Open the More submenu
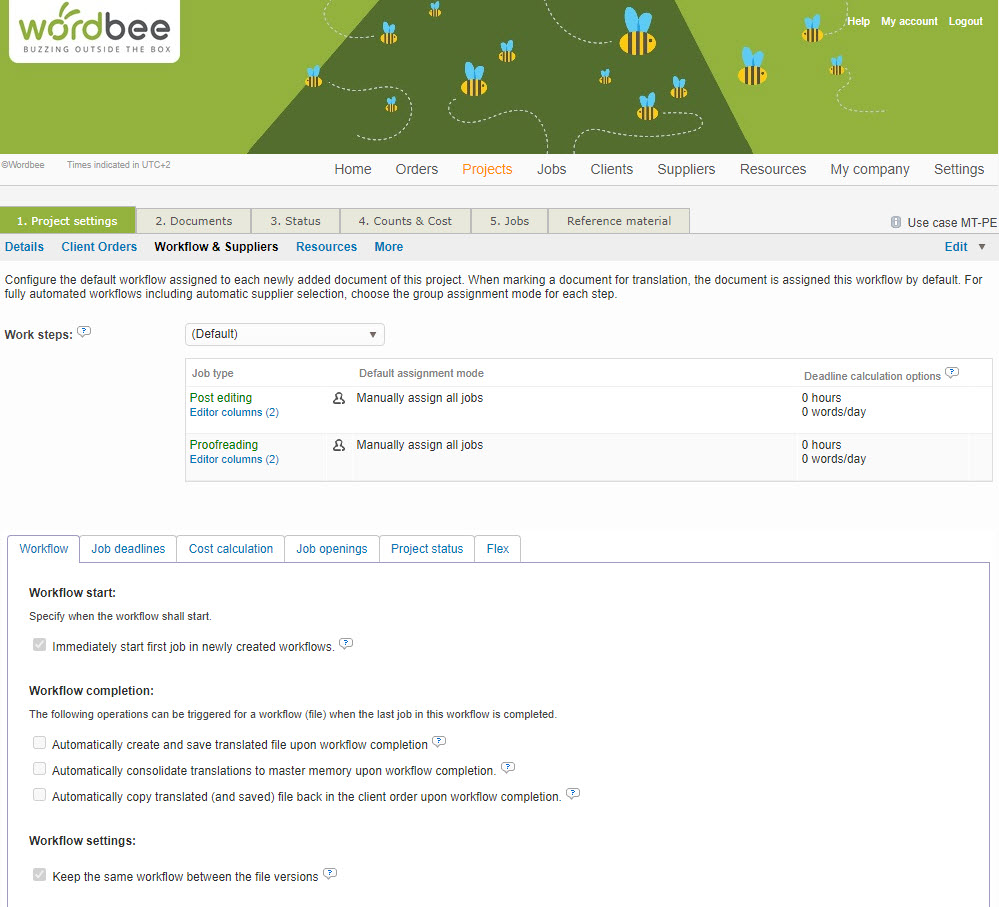The height and width of the screenshot is (907, 999). (388, 247)
